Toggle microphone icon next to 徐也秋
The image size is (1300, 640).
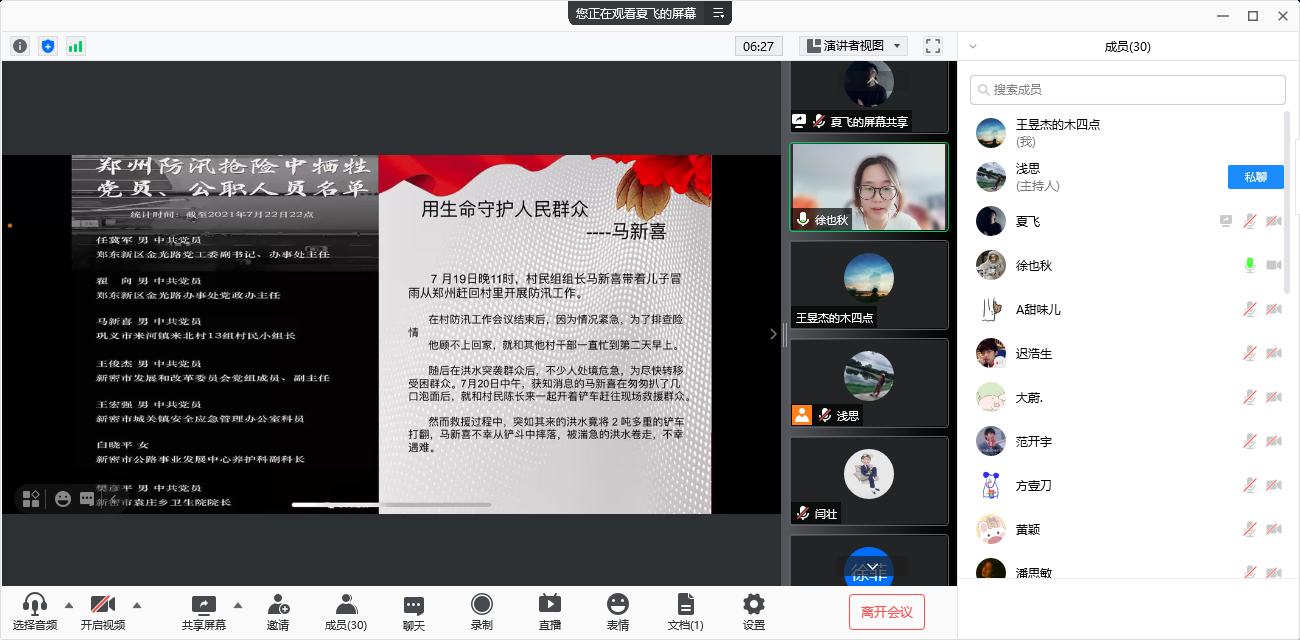click(x=1249, y=265)
